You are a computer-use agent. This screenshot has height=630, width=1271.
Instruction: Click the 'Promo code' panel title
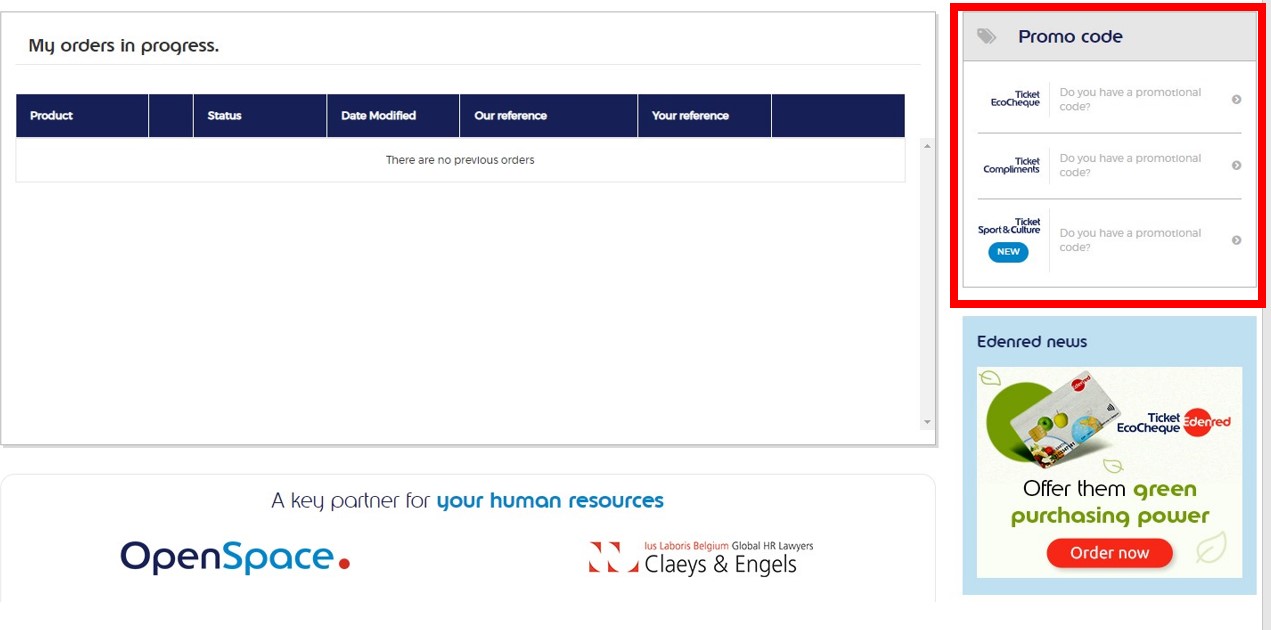tap(1070, 37)
